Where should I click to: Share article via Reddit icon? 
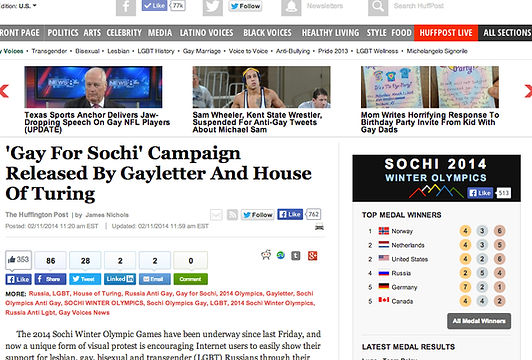[x=266, y=255]
